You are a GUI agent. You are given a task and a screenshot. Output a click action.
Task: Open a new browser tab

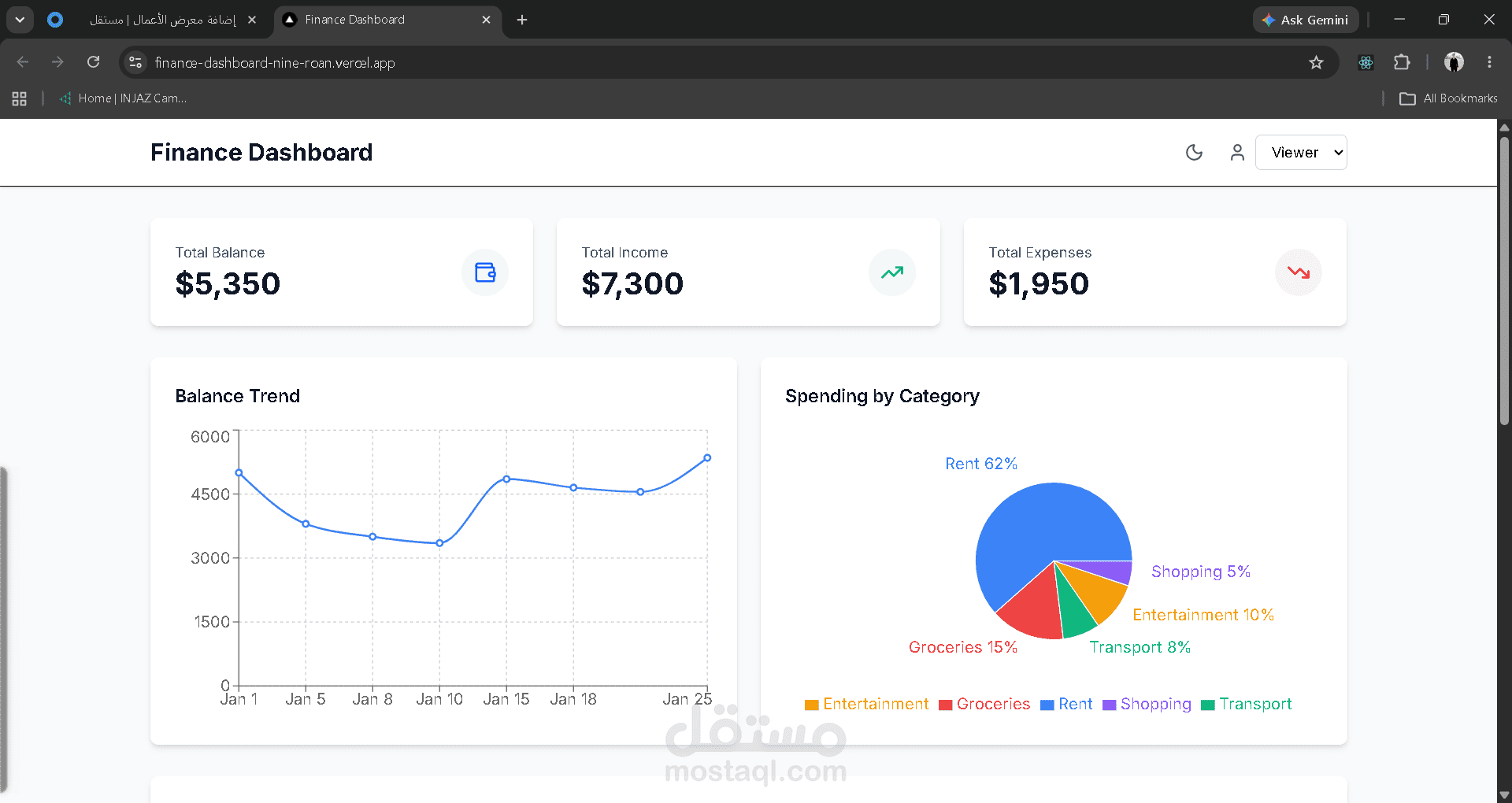pos(522,20)
